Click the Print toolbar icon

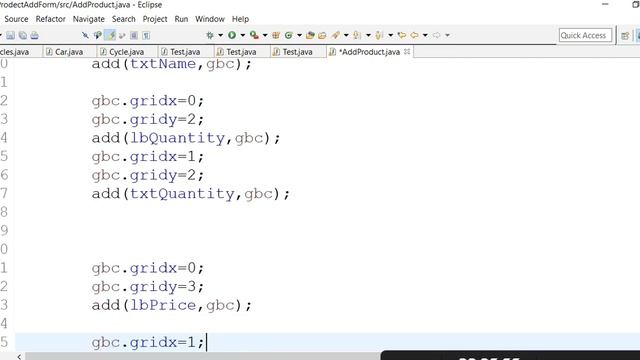click(x=35, y=36)
